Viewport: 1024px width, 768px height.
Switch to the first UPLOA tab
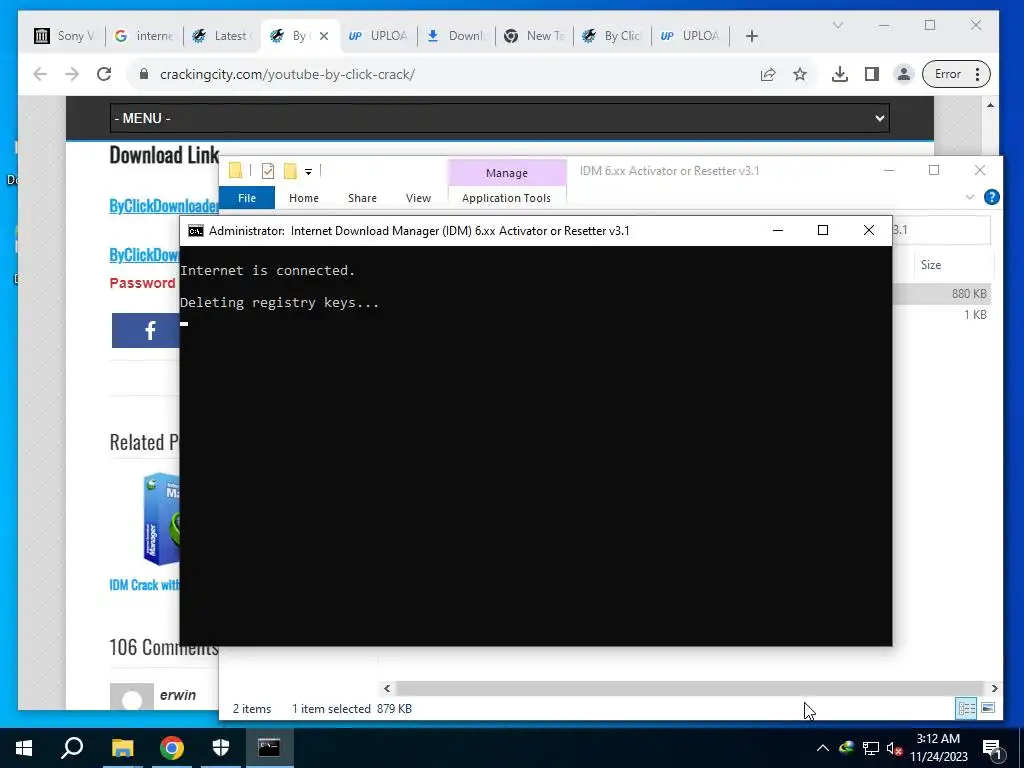pos(378,36)
